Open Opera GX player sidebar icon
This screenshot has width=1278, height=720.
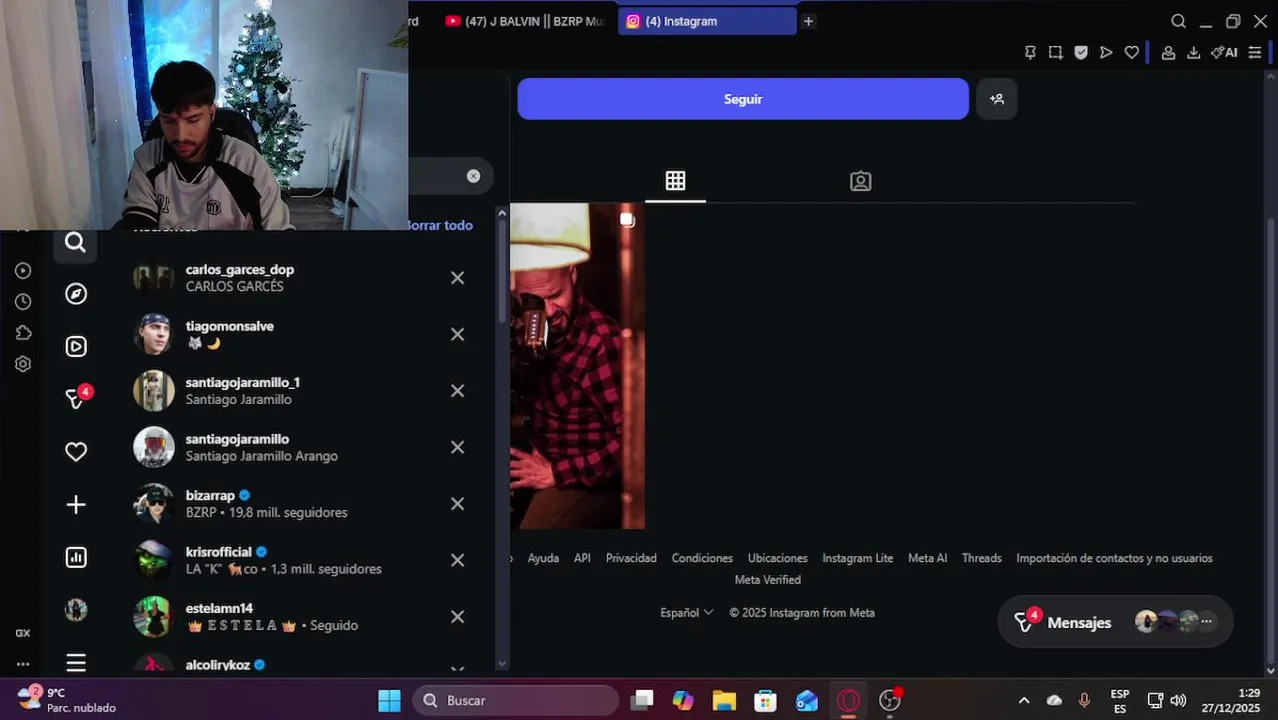[23, 271]
